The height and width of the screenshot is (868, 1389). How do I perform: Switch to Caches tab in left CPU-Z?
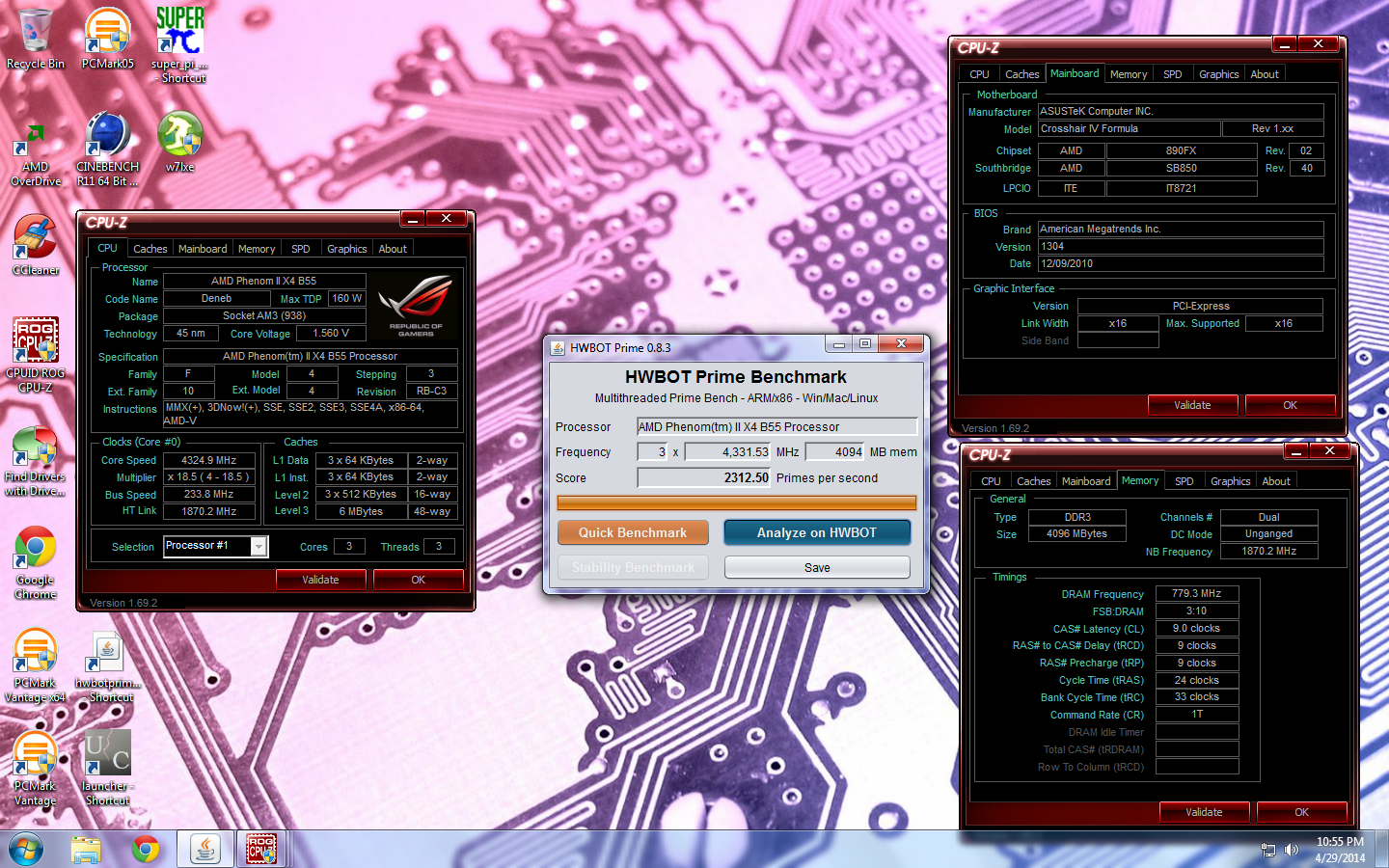tap(150, 249)
